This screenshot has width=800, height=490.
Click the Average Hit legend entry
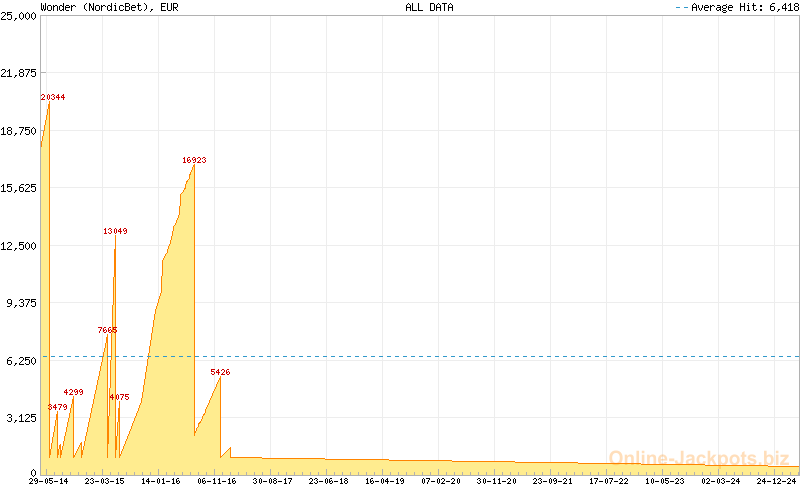736,7
